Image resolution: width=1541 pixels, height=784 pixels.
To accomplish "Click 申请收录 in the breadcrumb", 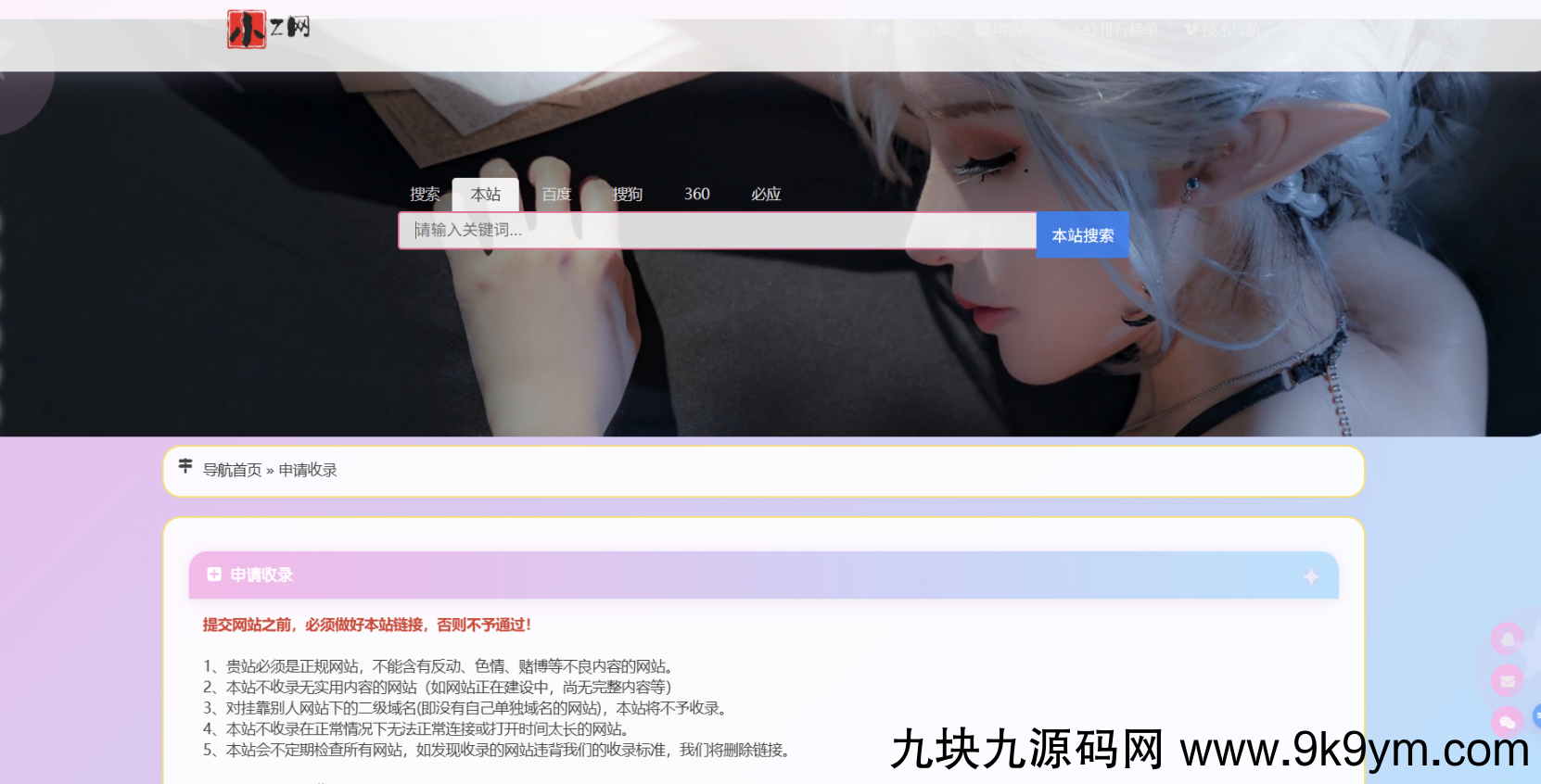I will [308, 471].
